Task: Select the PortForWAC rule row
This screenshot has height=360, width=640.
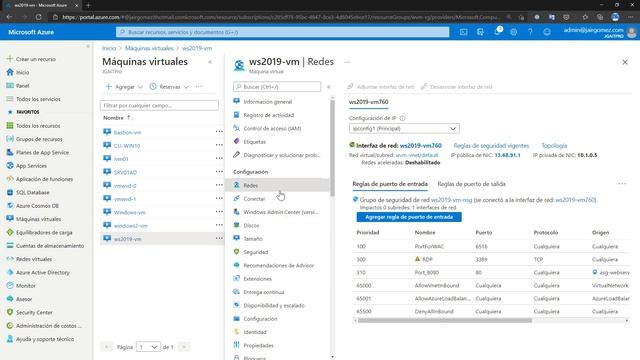Action: point(491,246)
